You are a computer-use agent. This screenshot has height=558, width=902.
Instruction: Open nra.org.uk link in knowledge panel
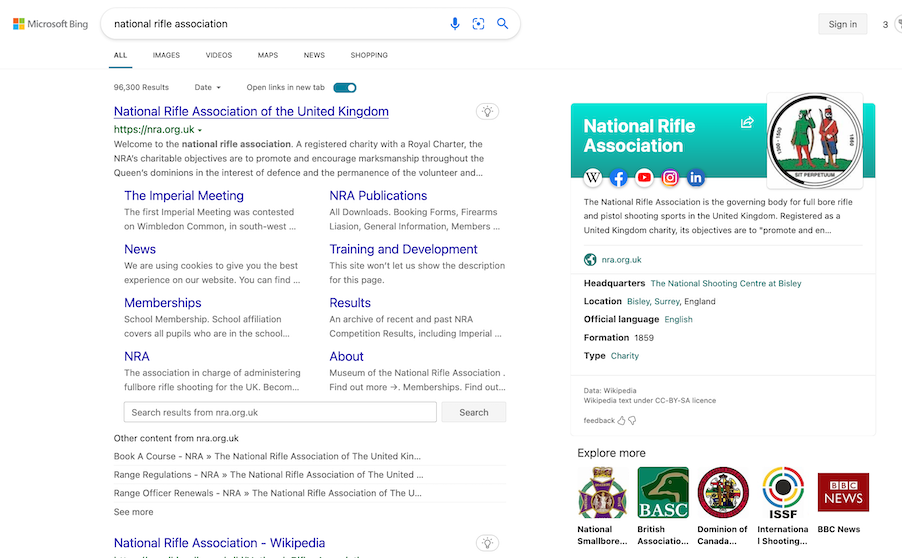click(x=621, y=259)
